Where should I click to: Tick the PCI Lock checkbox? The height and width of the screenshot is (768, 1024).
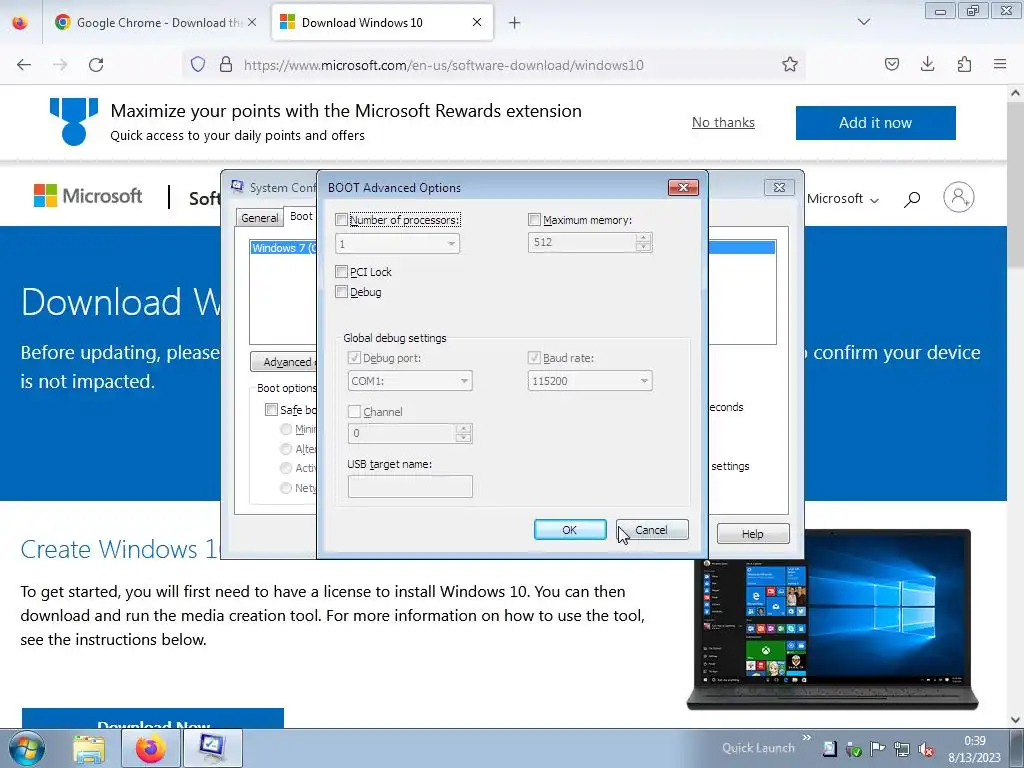[x=341, y=272]
